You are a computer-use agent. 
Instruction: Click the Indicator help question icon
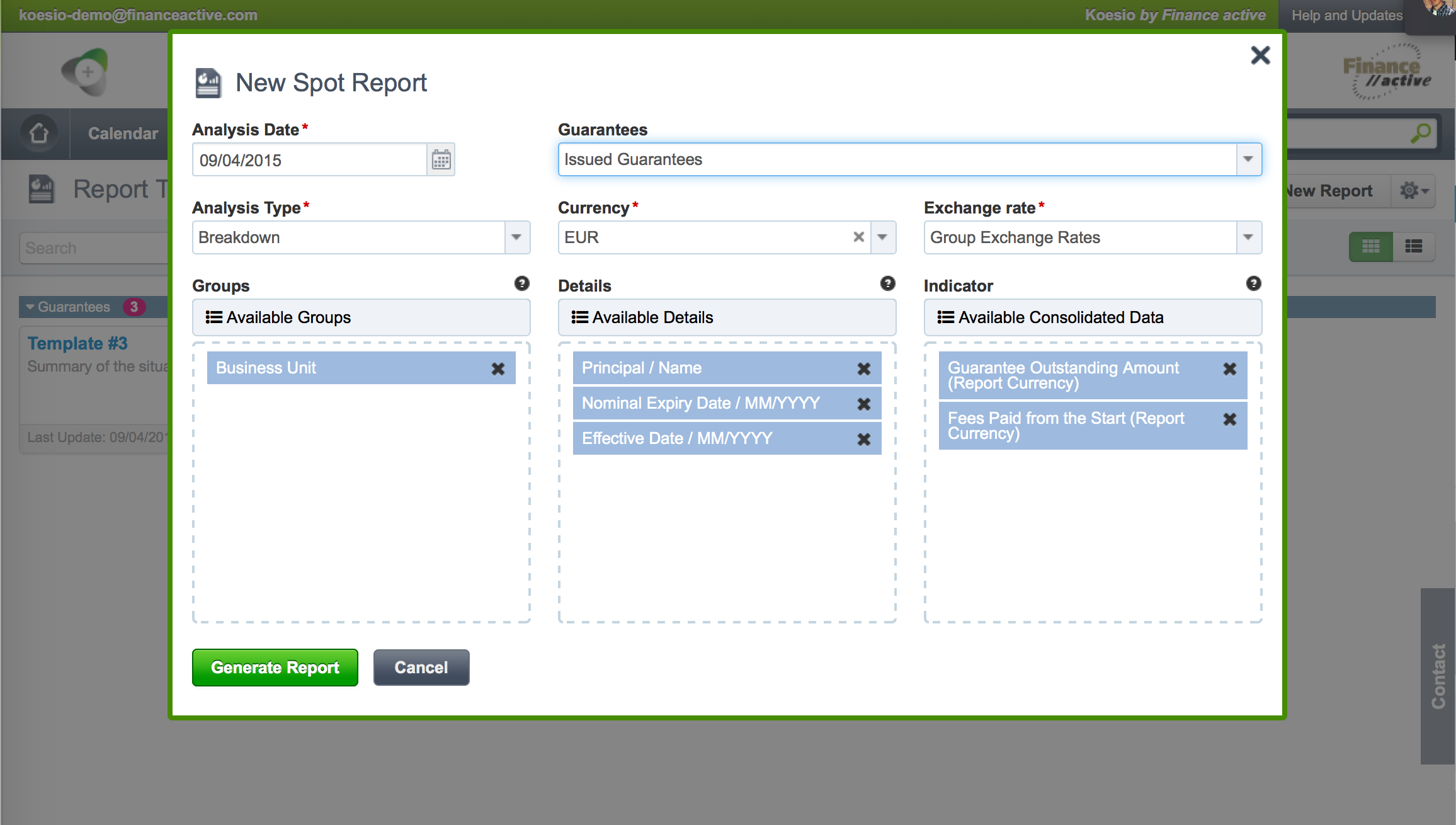pyautogui.click(x=1253, y=283)
